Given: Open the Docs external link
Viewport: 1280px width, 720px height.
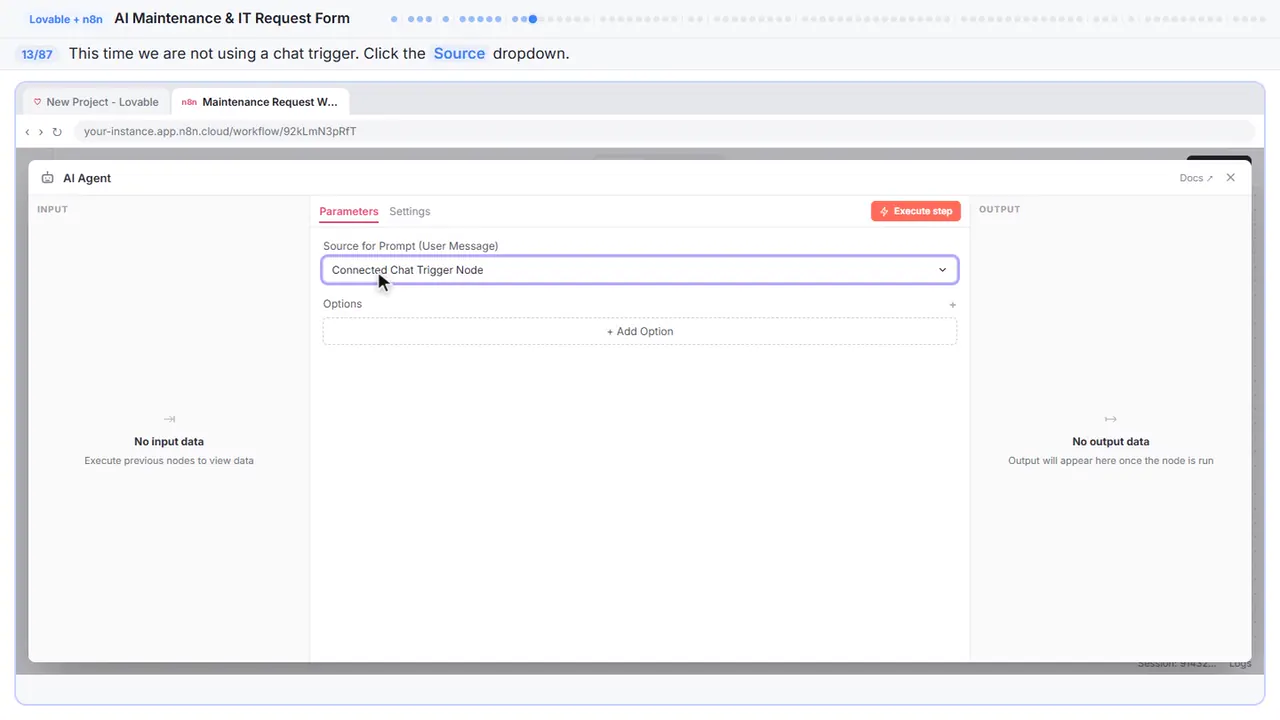Looking at the screenshot, I should coord(1196,178).
